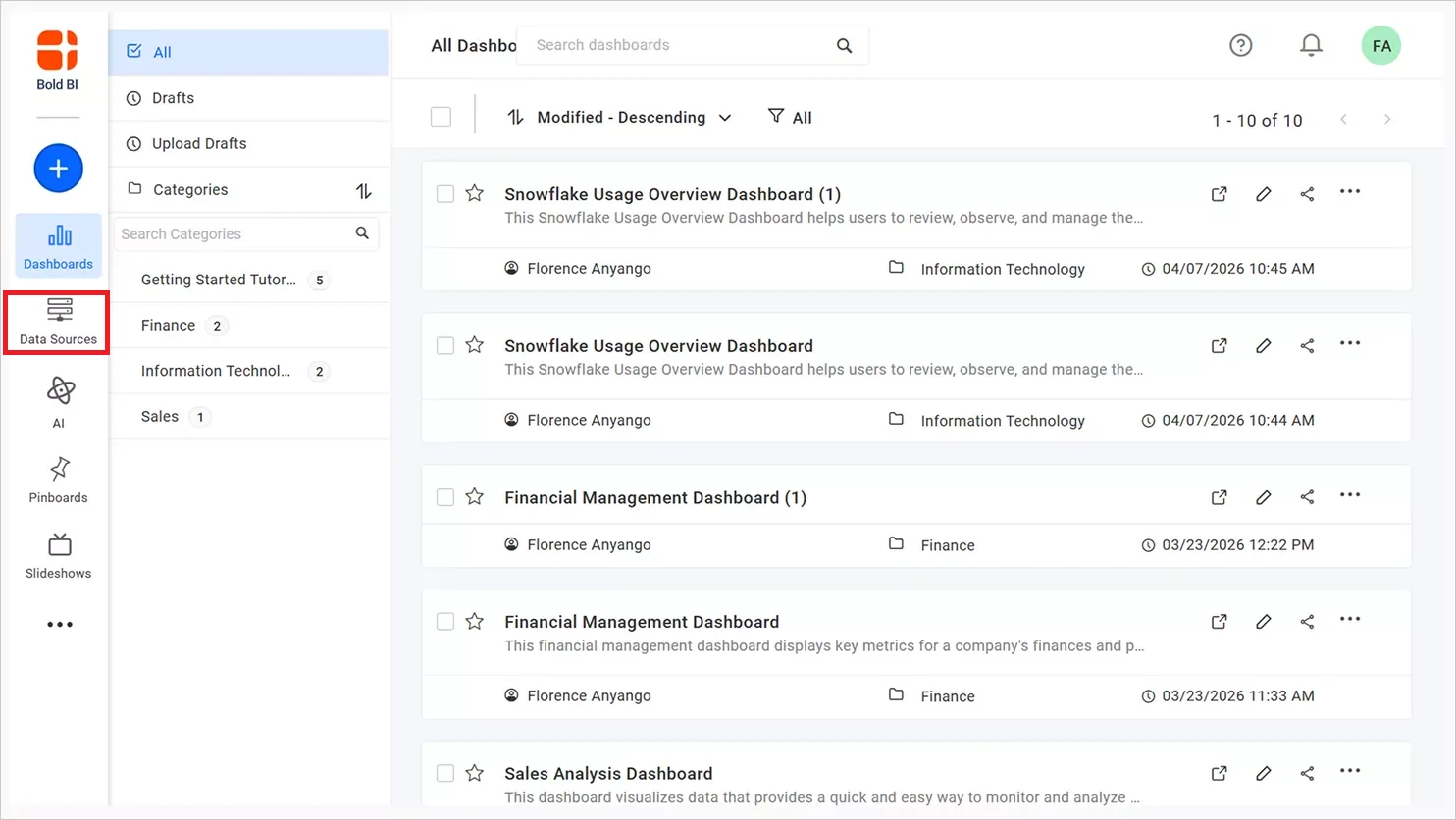Click the Search Categories magnifier icon
The height and width of the screenshot is (820, 1456).
point(362,233)
